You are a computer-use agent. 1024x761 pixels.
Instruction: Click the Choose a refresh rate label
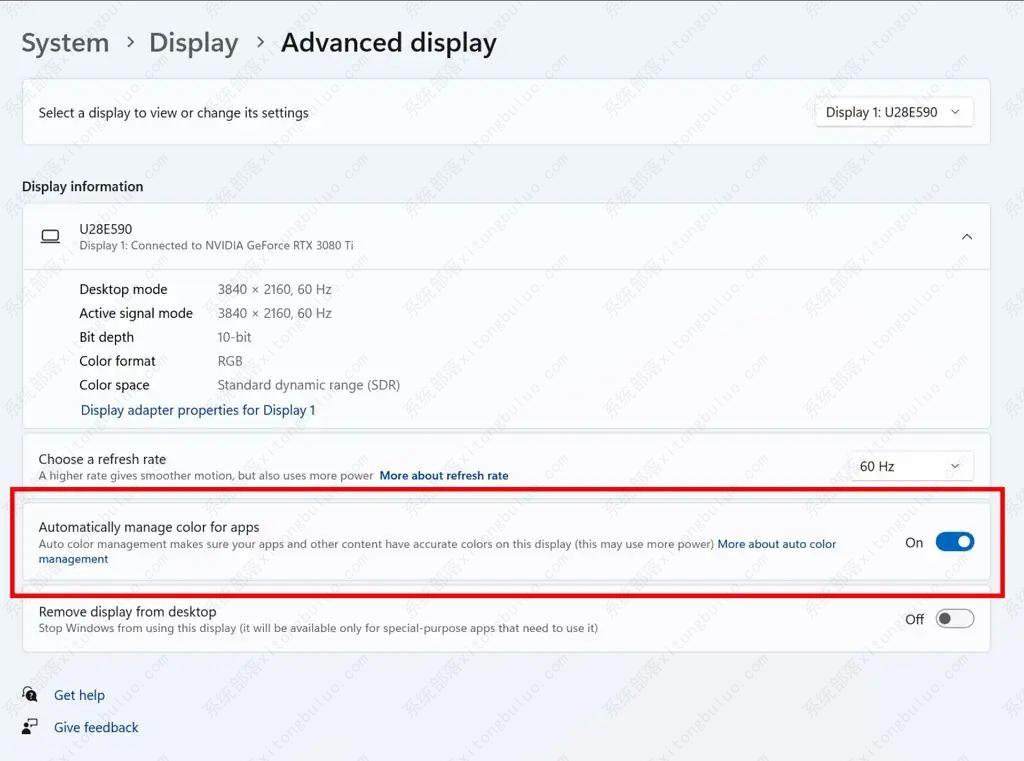[102, 459]
